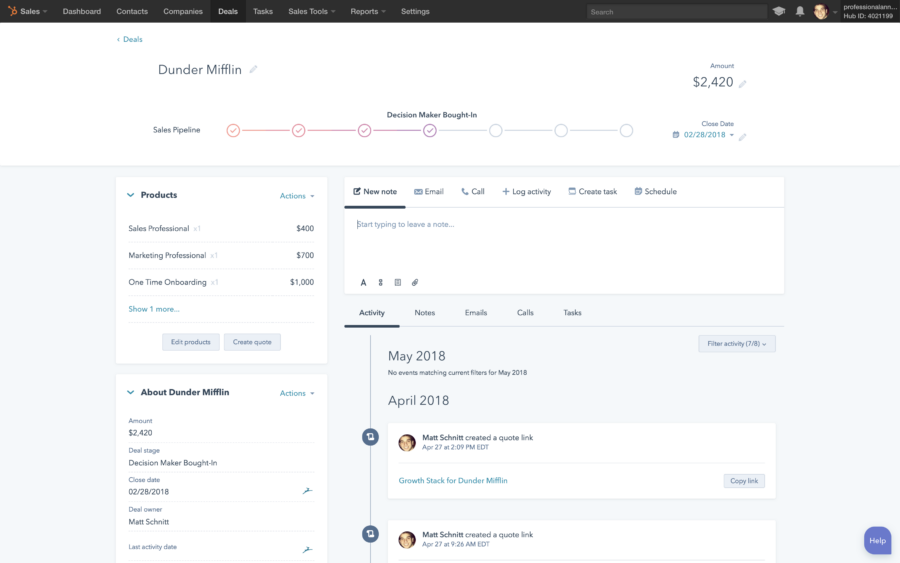
Task: Open Settings in navigation
Action: (x=415, y=11)
